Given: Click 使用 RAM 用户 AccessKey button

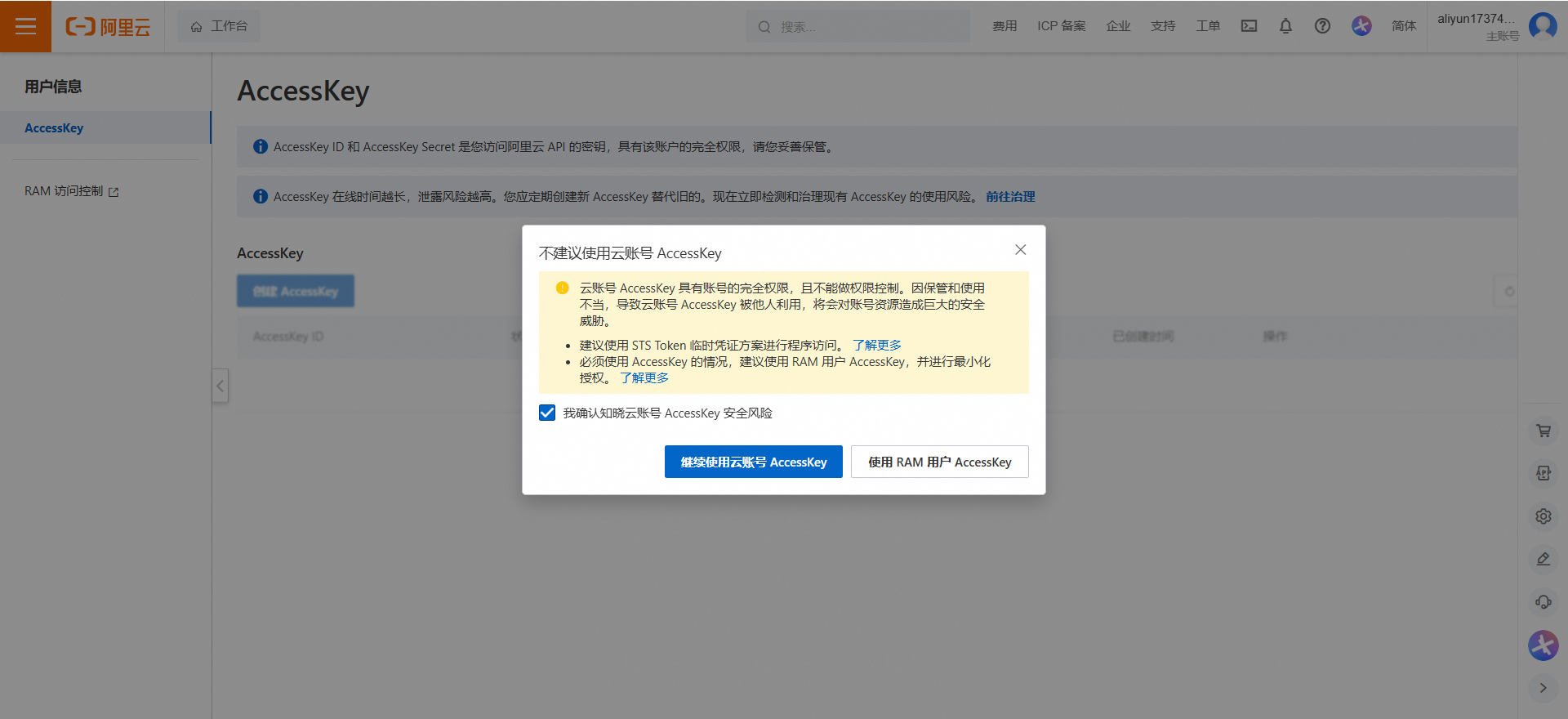Looking at the screenshot, I should [939, 462].
